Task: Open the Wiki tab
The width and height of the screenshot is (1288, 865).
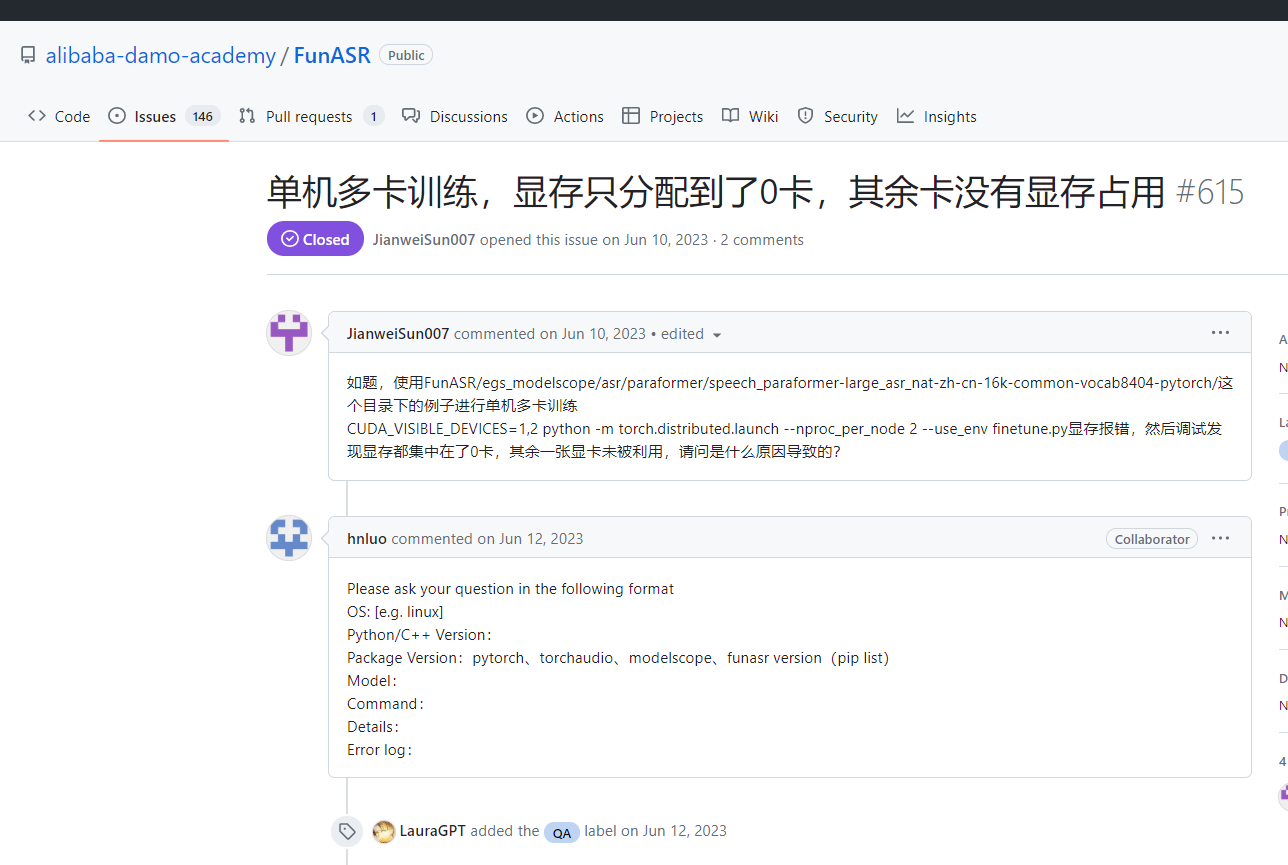Action: click(750, 116)
